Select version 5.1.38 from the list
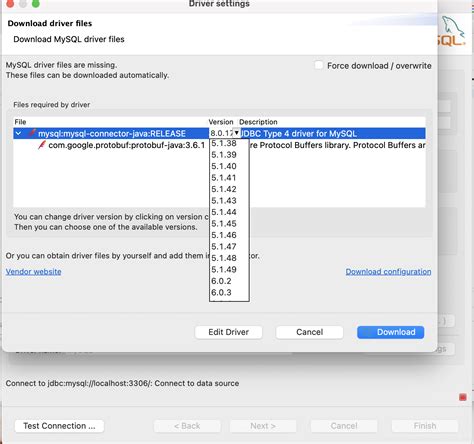This screenshot has height=444, width=474. (x=224, y=143)
